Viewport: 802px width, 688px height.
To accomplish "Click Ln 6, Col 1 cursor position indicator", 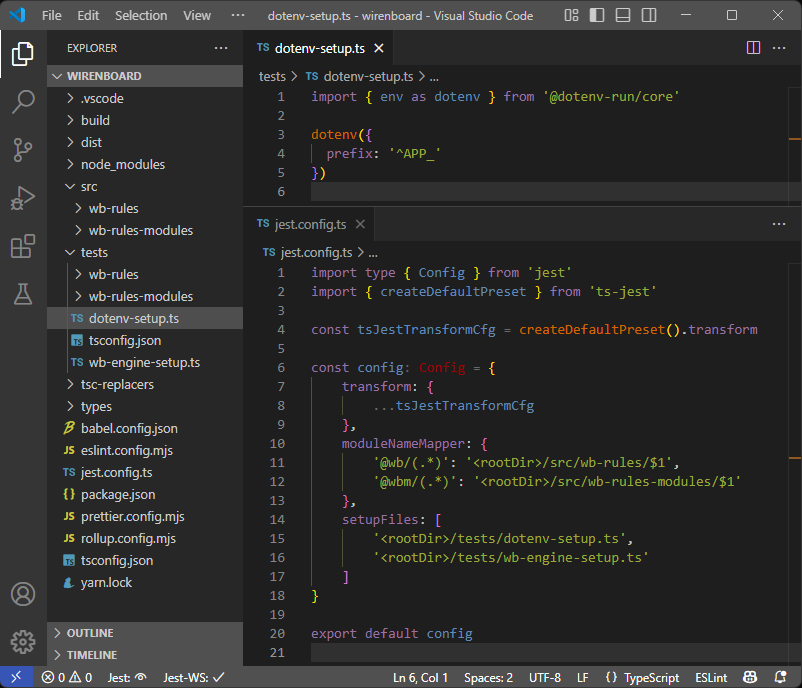I will pos(420,677).
